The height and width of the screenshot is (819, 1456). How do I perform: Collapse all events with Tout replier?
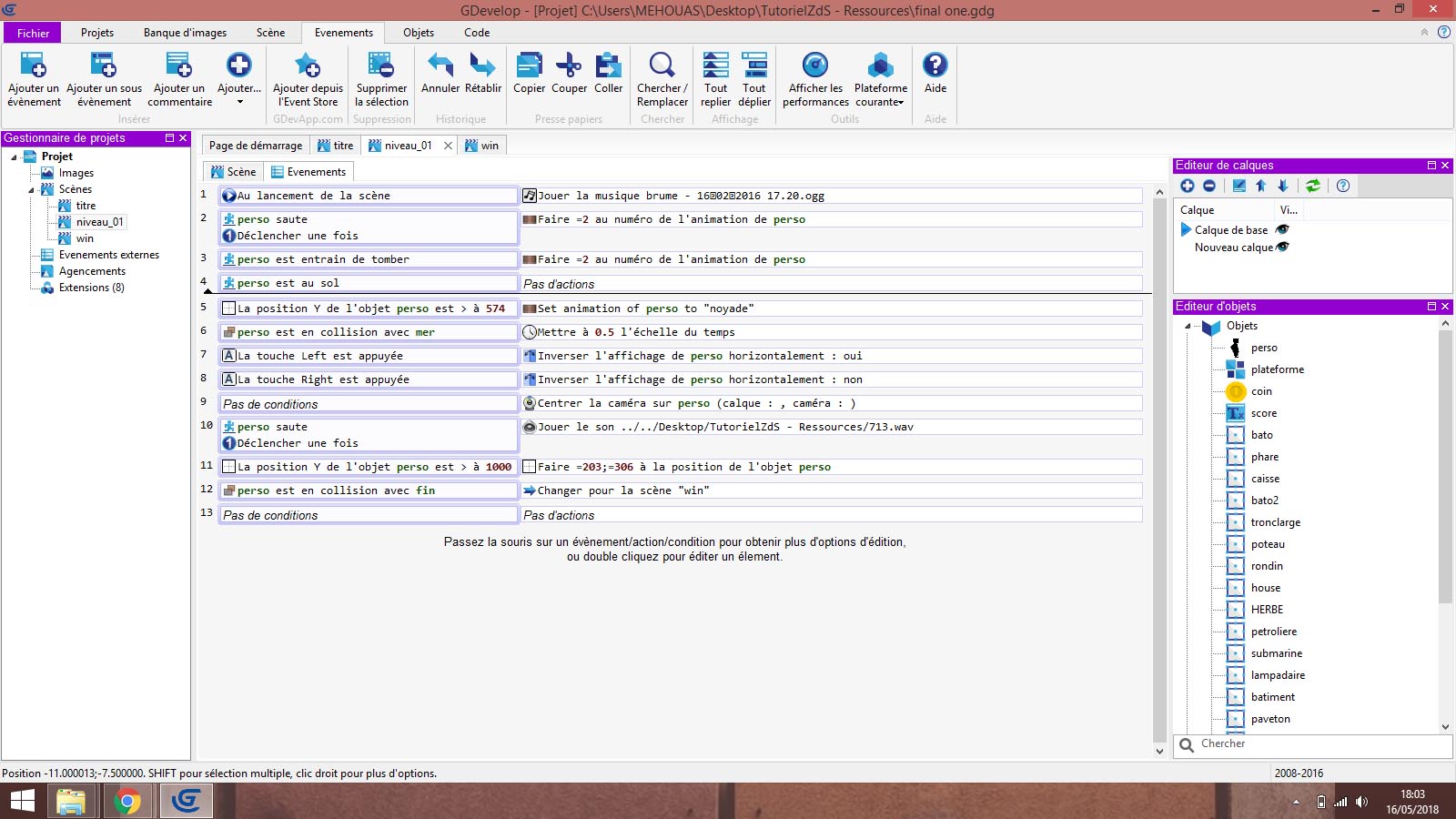(715, 66)
